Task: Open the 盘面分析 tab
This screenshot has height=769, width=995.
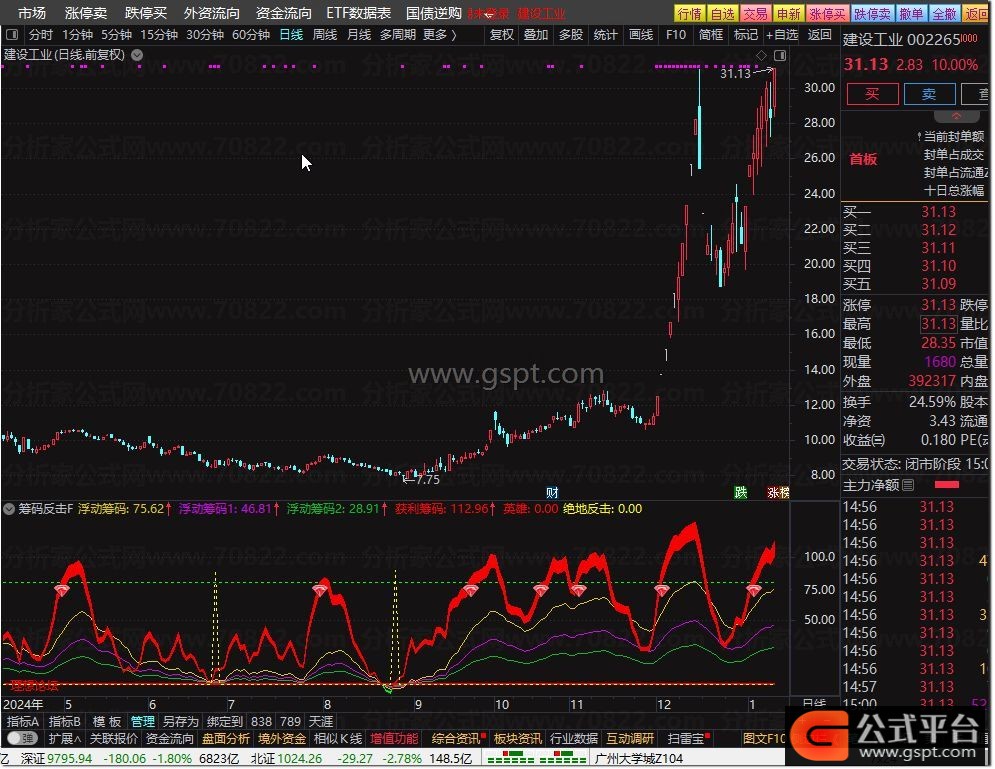Action: tap(226, 739)
